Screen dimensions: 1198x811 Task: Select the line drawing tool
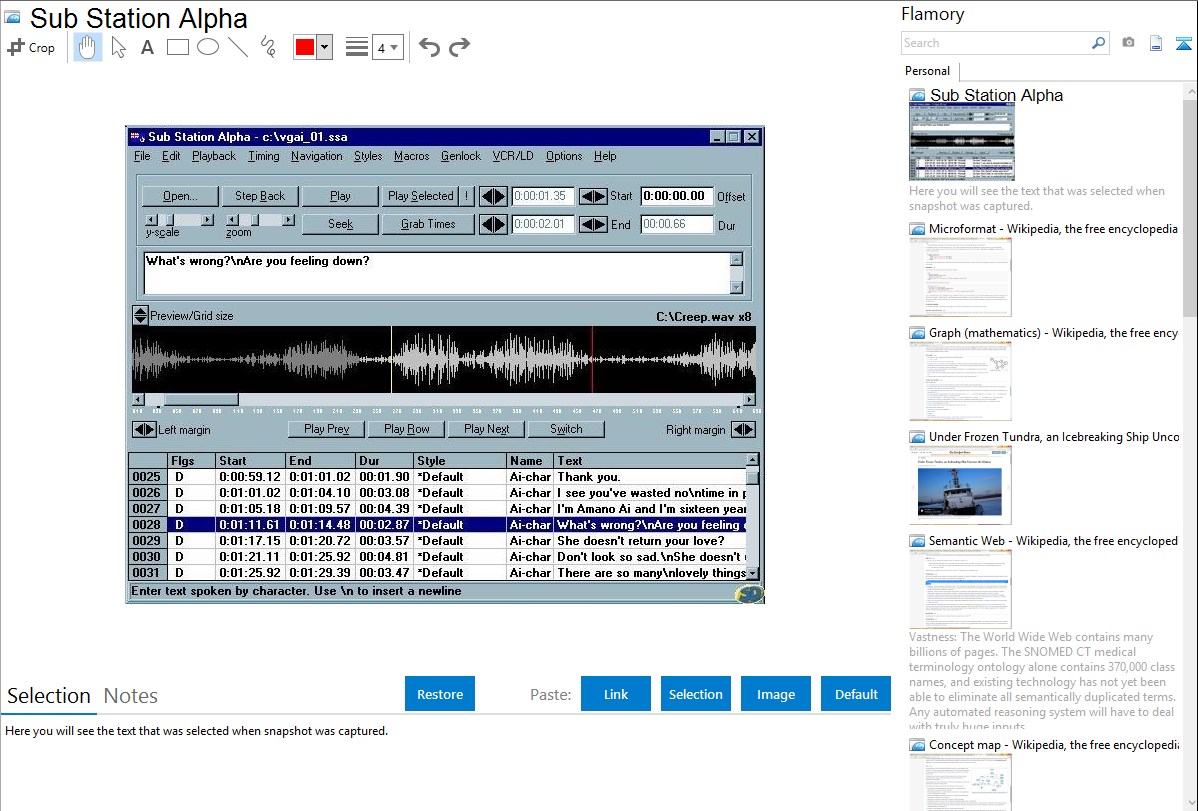click(238, 47)
